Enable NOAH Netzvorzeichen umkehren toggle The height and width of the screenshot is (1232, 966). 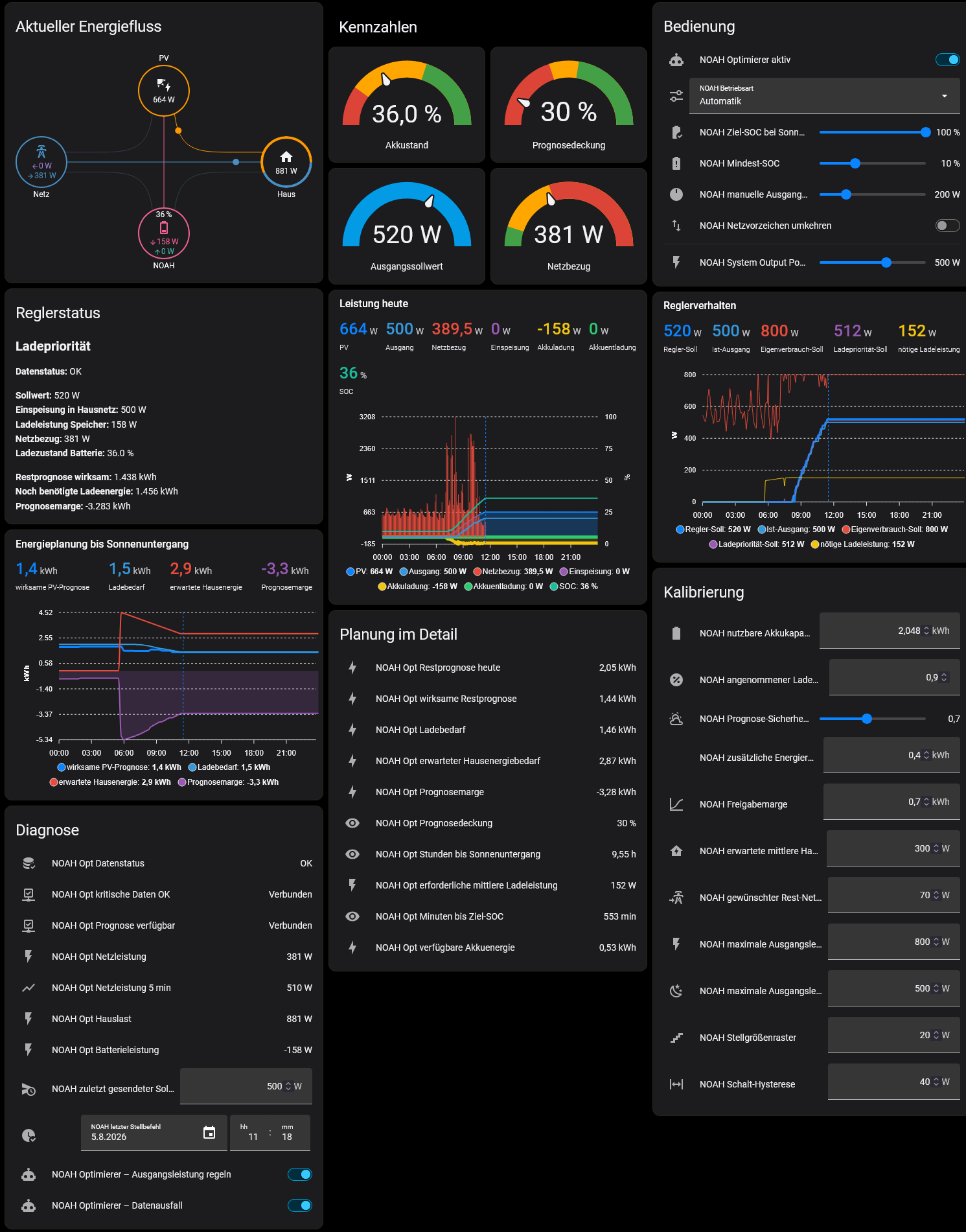(947, 226)
